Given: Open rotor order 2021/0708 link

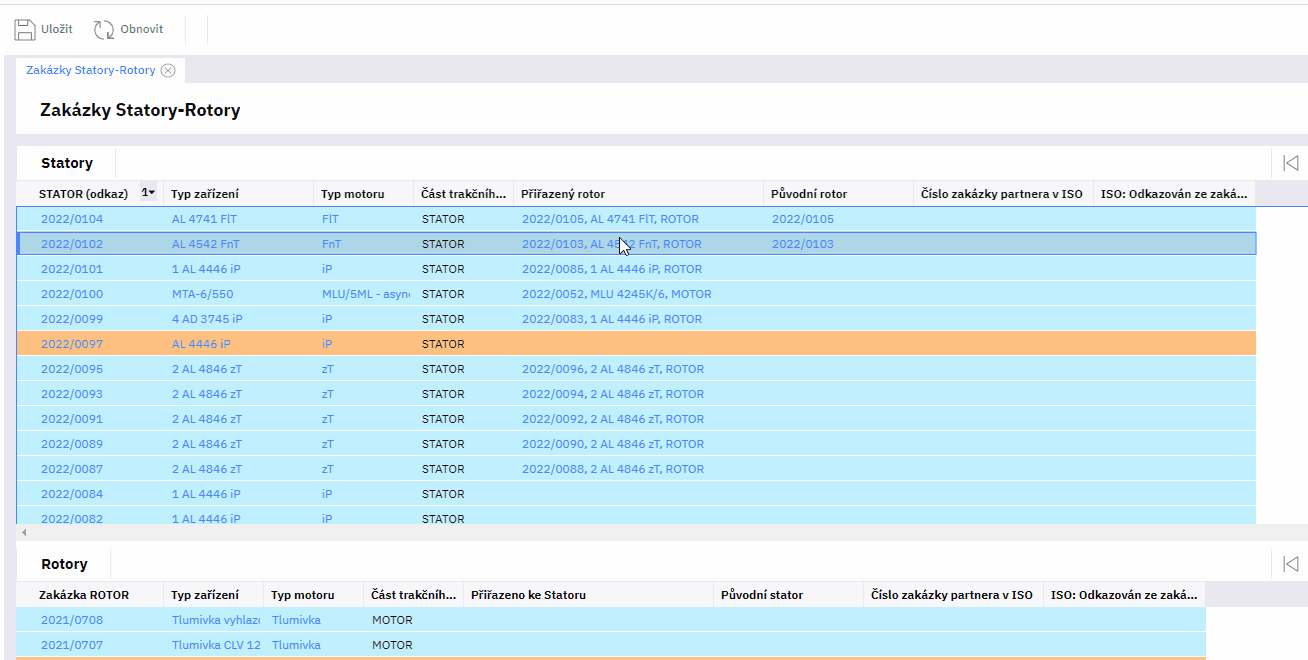Looking at the screenshot, I should pyautogui.click(x=72, y=620).
